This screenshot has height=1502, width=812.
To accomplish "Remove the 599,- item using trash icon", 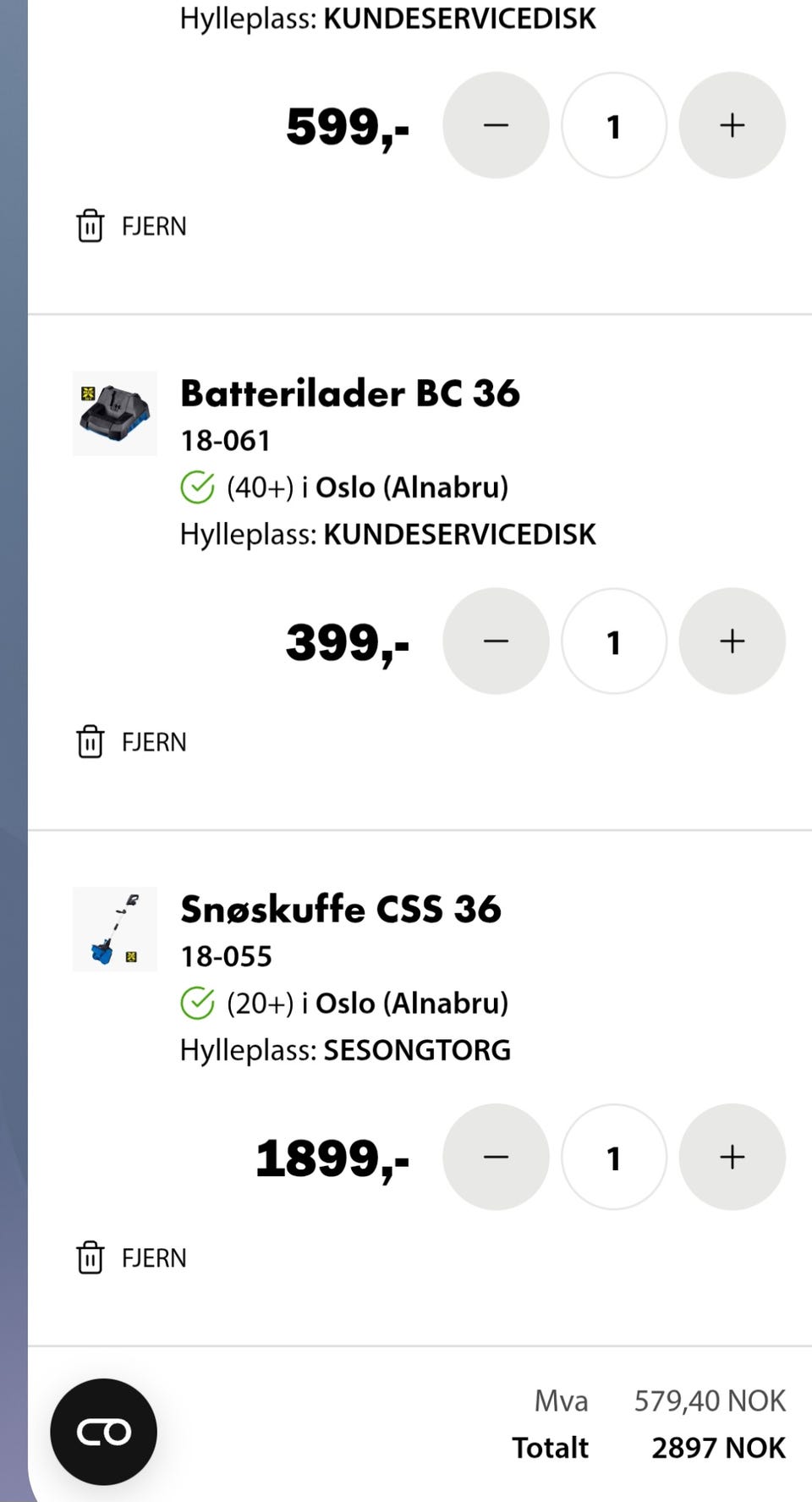I will (91, 226).
